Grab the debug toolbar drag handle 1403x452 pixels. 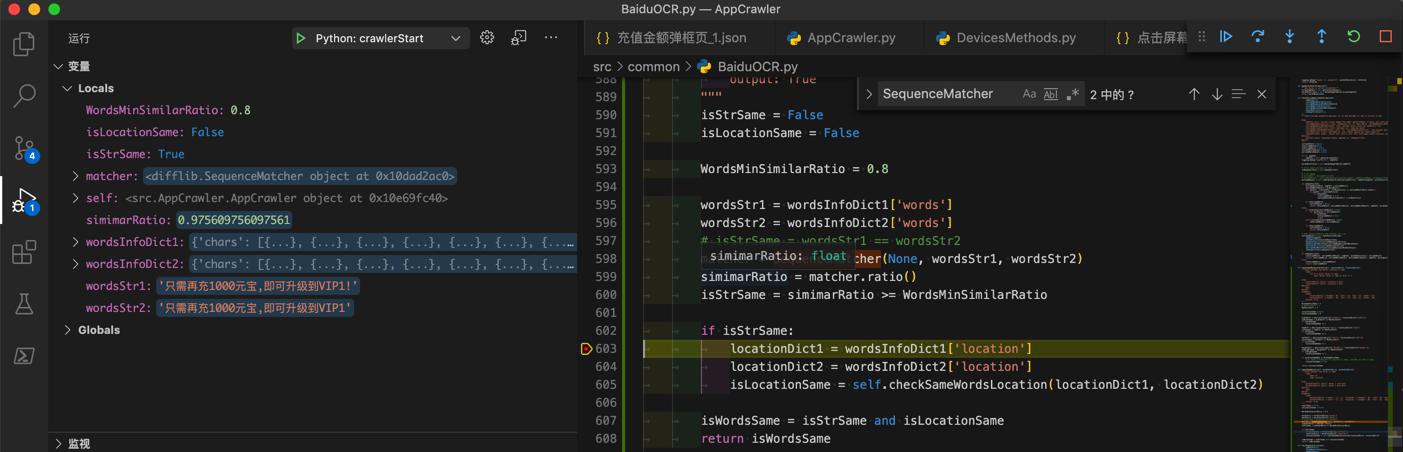coord(1202,37)
